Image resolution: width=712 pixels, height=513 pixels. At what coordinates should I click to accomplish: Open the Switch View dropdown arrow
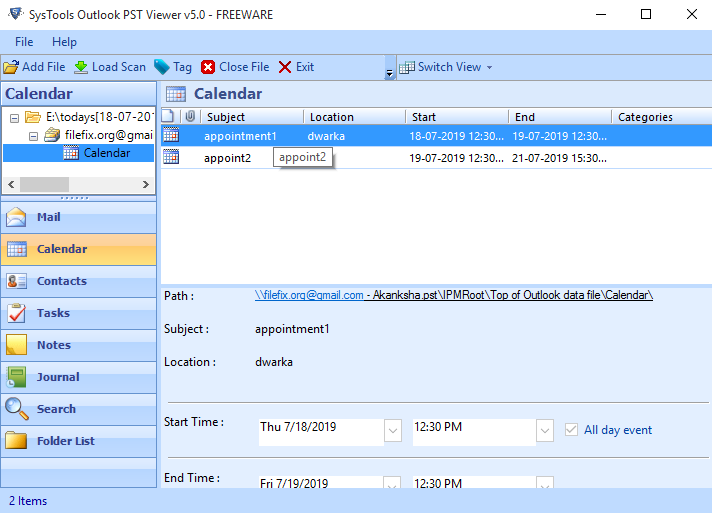490,67
